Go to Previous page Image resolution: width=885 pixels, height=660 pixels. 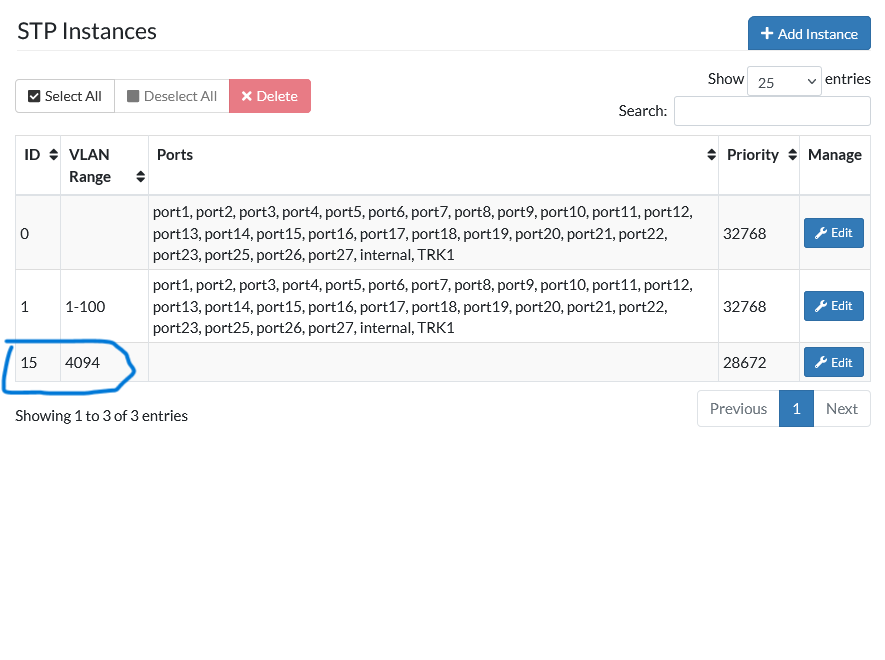738,408
